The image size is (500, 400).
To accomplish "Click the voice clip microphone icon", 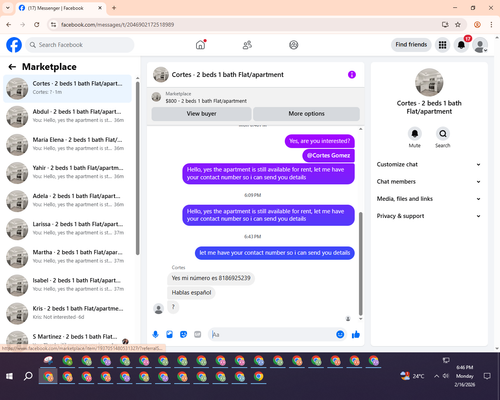I will pos(155,334).
